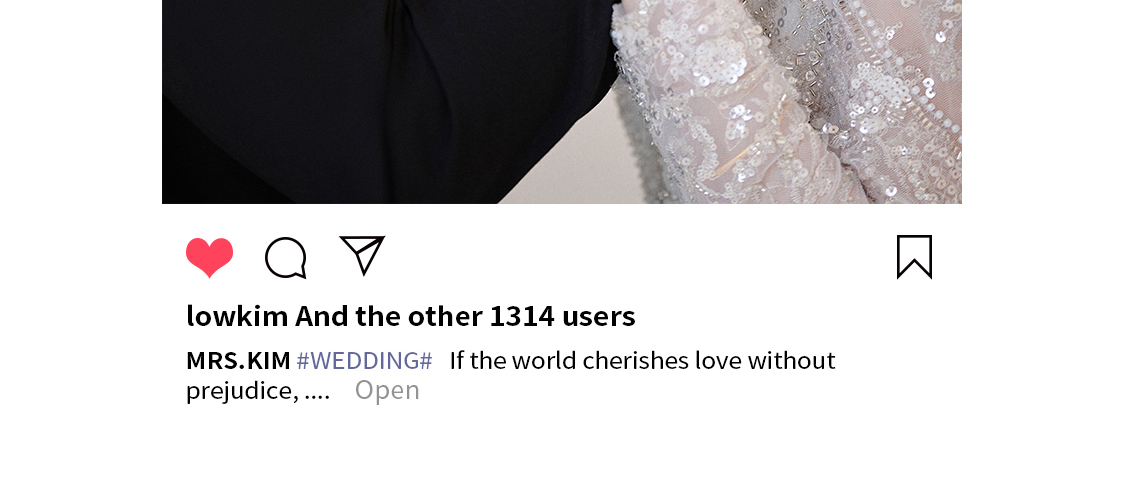
Task: Save the post with the bookmark icon
Action: tap(915, 256)
